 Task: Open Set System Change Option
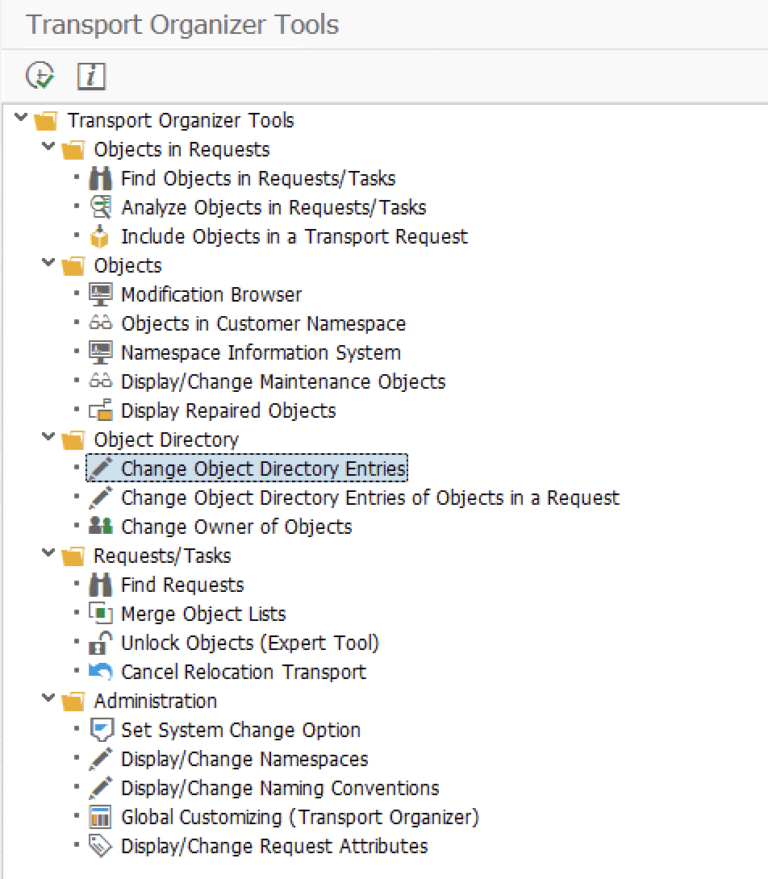click(240, 729)
